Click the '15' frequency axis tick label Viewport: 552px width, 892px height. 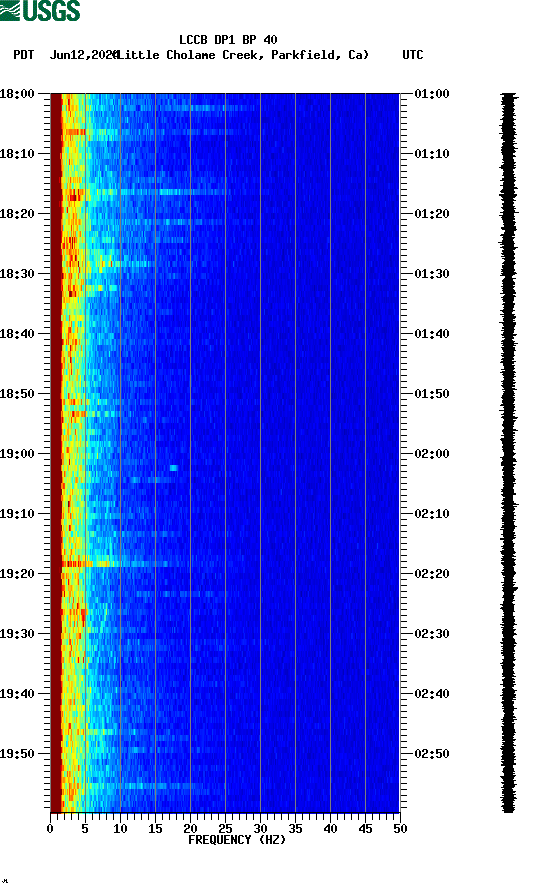pos(155,829)
